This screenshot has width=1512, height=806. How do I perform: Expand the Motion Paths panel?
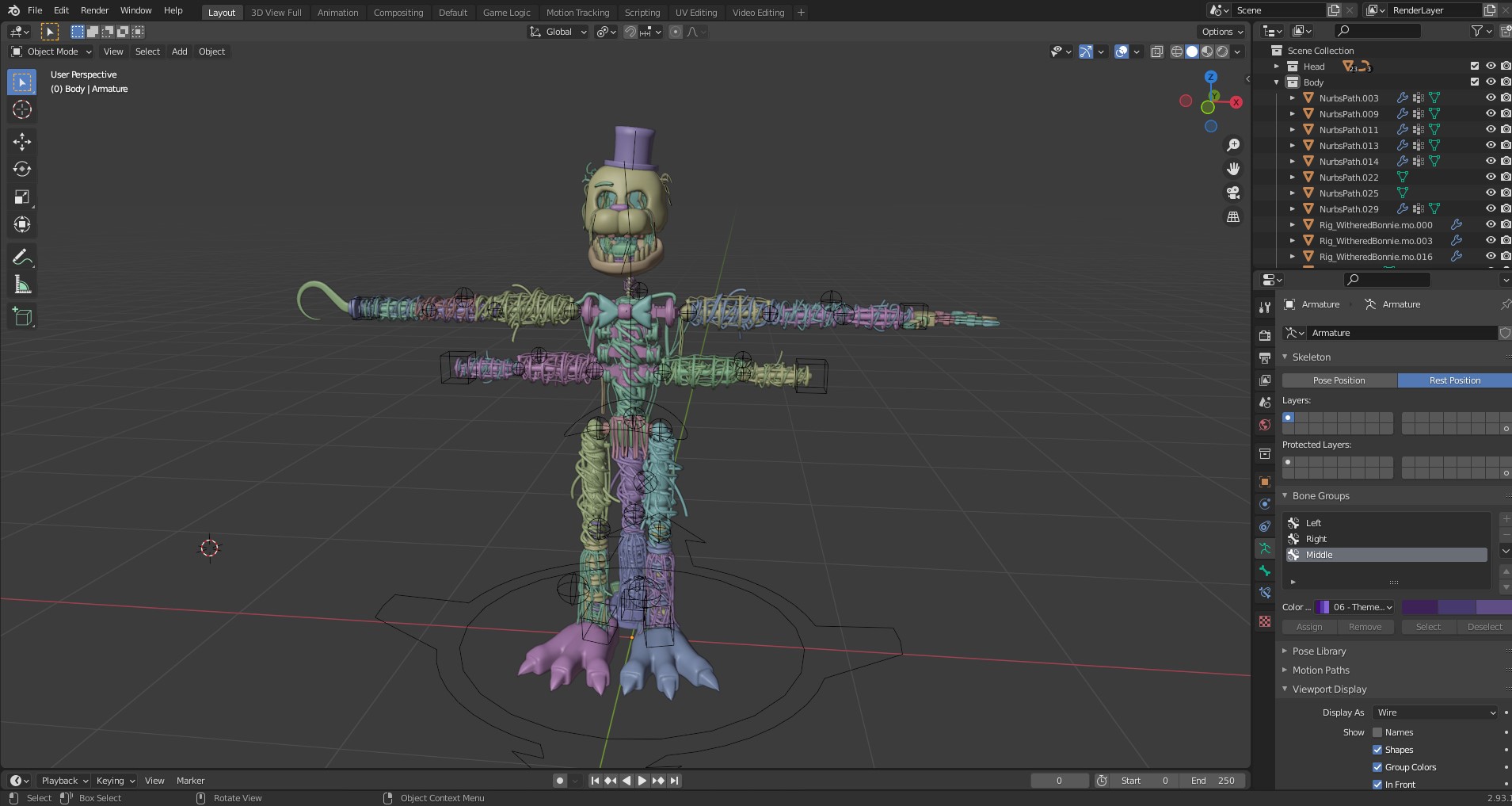[1320, 670]
